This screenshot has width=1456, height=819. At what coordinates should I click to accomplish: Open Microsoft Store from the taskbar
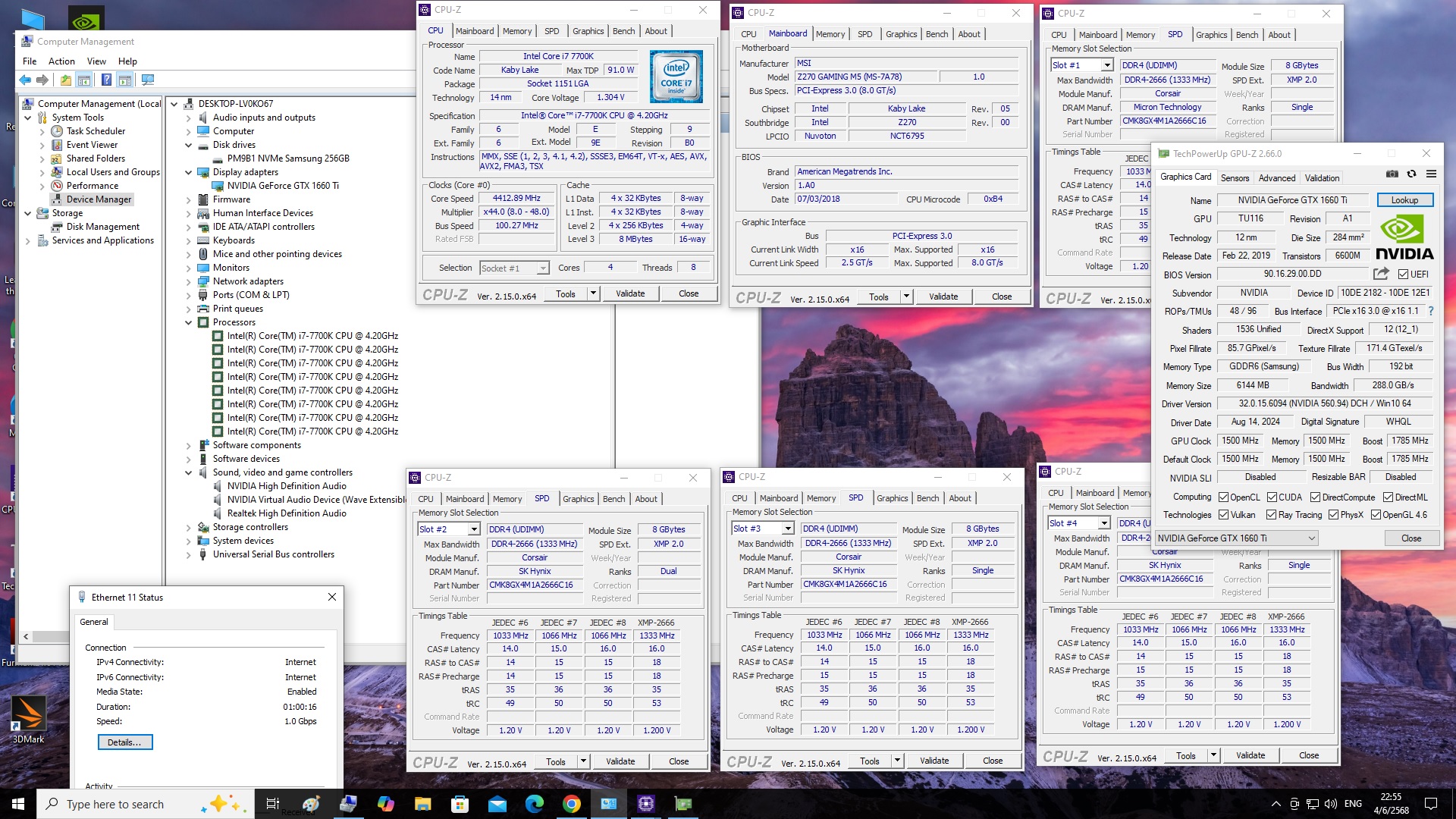(x=460, y=804)
